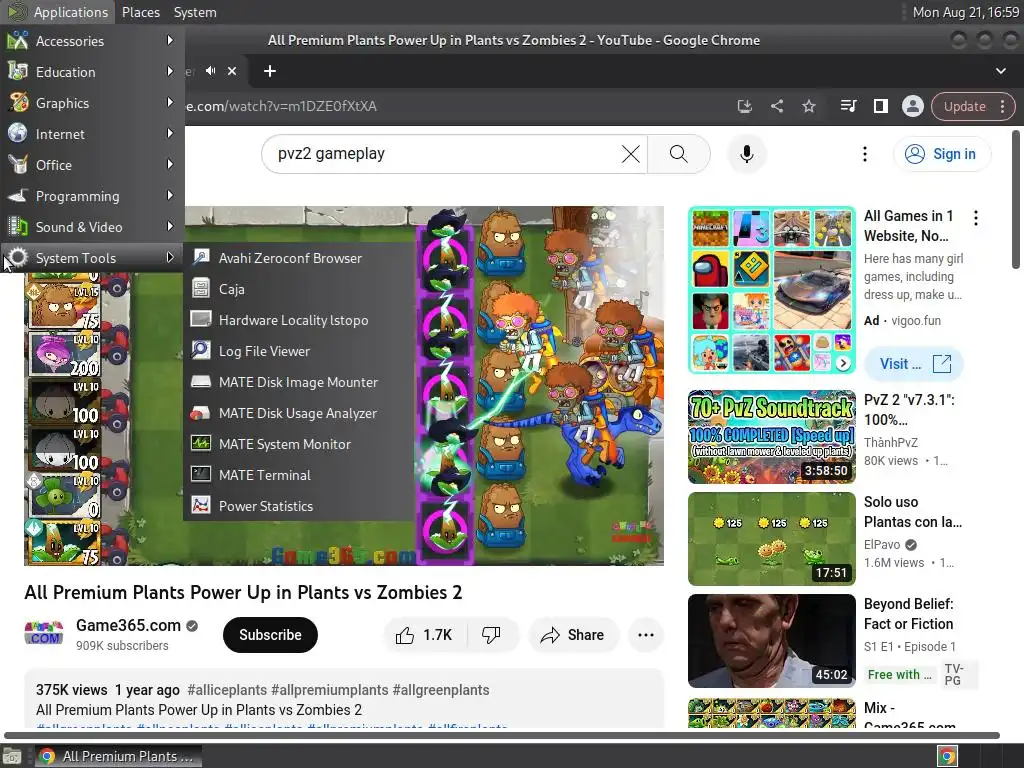Click the clock showing Mon Aug 21
Screen dimensions: 1024x768
[x=965, y=12]
